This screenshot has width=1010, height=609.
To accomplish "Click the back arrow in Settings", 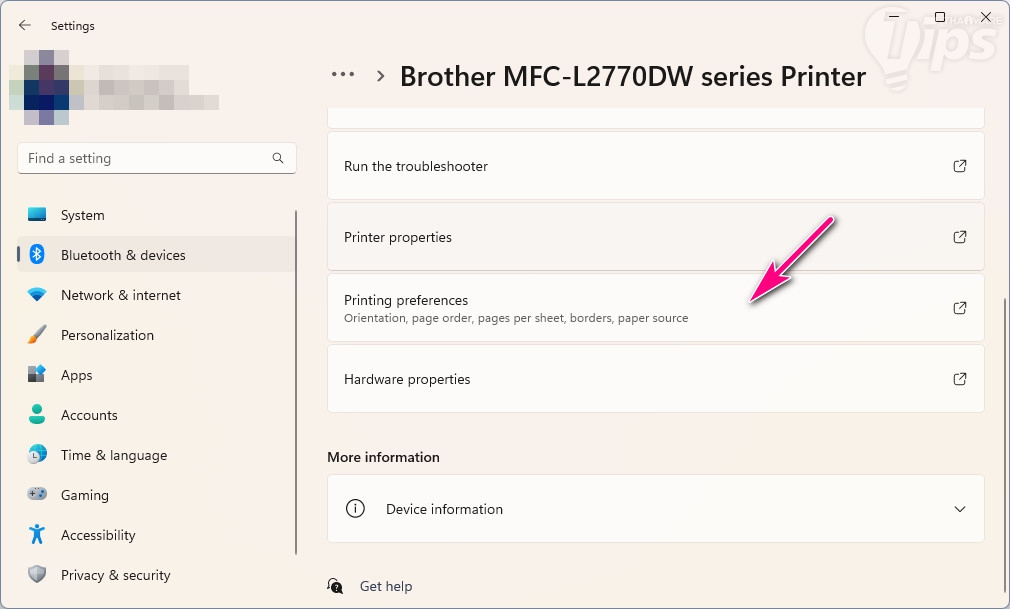I will tap(25, 25).
